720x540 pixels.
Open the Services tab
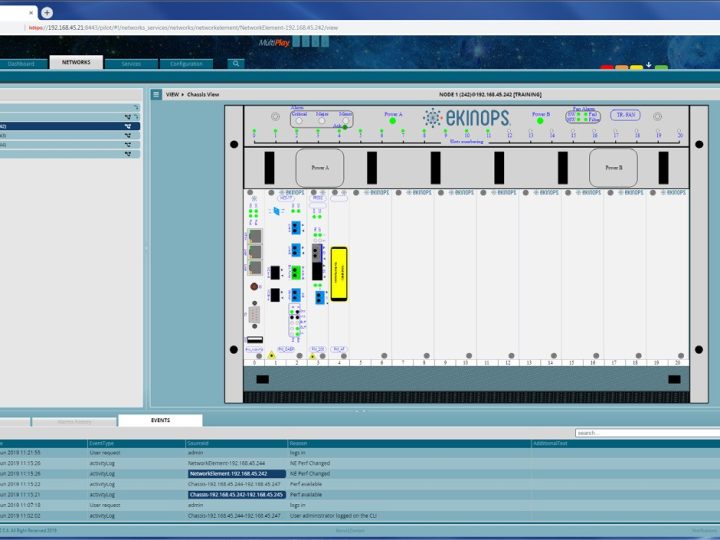(x=131, y=64)
